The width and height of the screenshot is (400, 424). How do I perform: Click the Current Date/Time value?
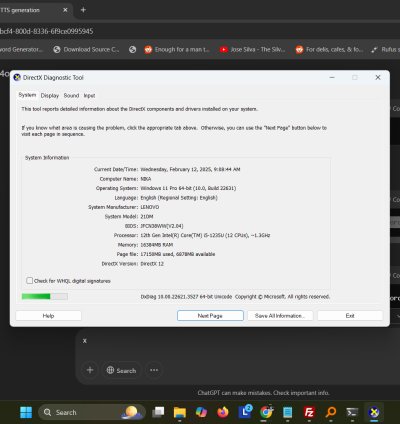point(190,169)
